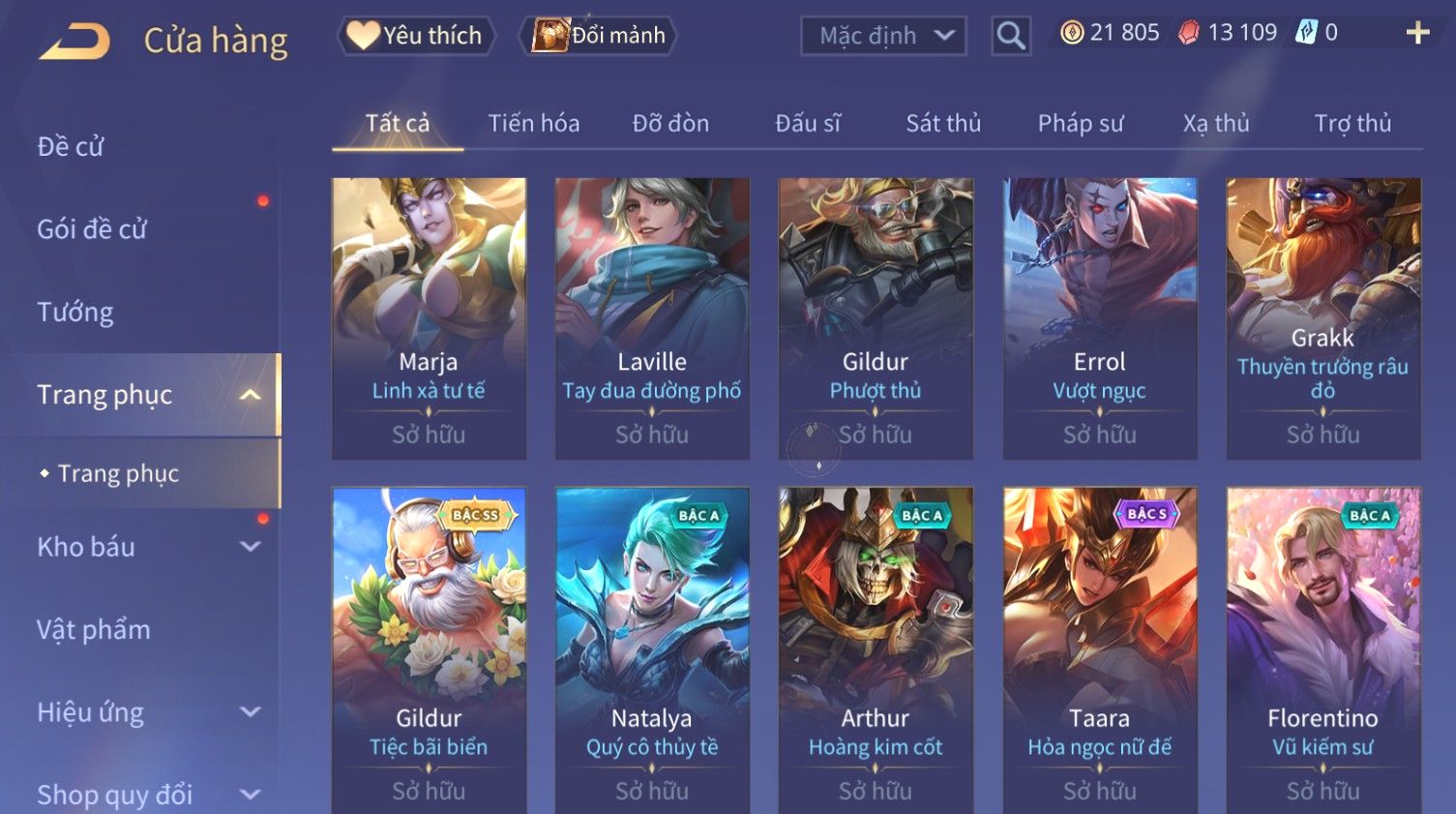Screen dimensions: 1456x814
Task: Open the Mặc định sort dropdown
Action: 883,36
